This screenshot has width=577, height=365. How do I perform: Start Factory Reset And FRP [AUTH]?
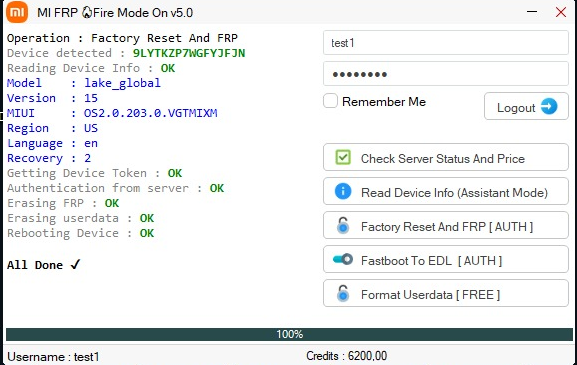click(446, 225)
